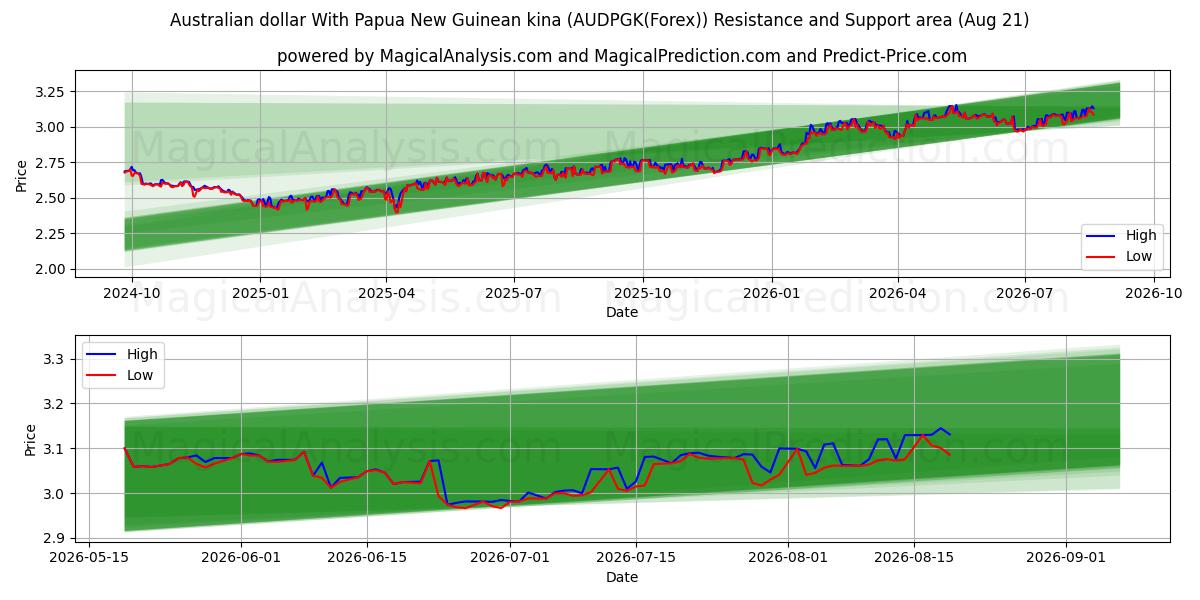Click the 2025-07 tick label
The height and width of the screenshot is (600, 1200).
click(x=513, y=294)
